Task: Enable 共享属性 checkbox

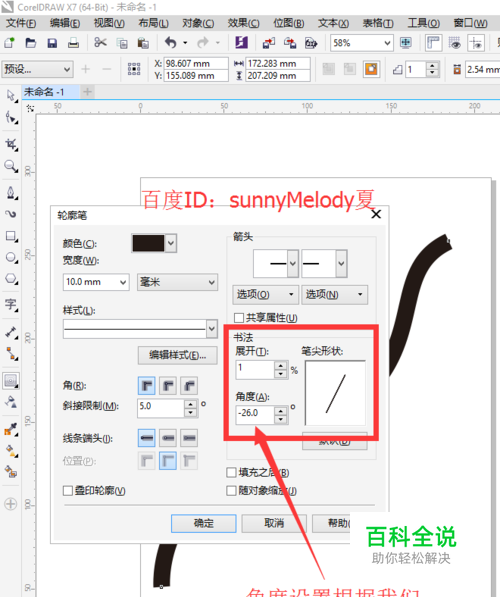Action: click(239, 318)
